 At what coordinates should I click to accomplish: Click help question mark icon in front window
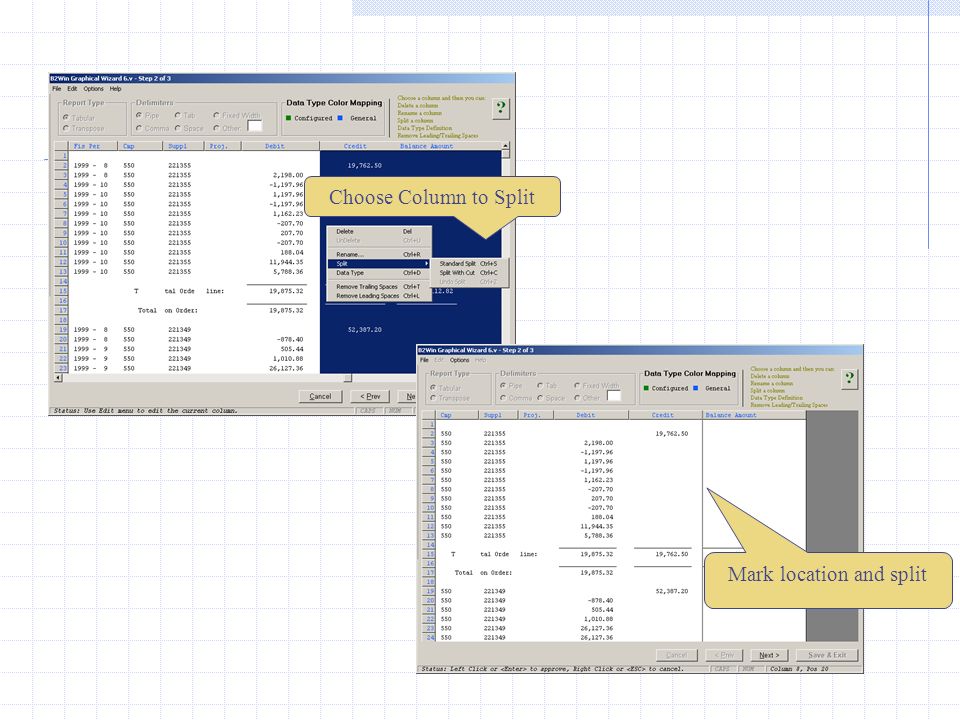click(849, 378)
